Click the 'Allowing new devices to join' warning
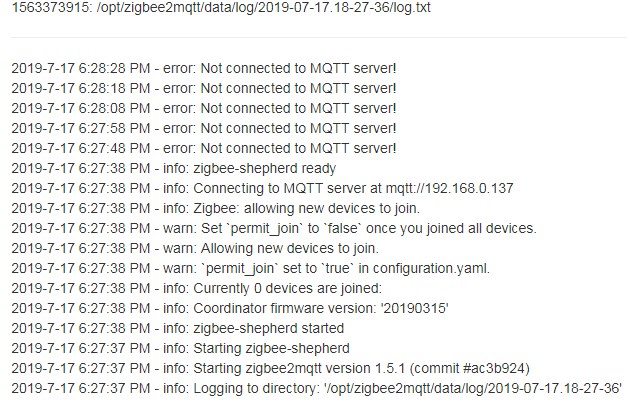This screenshot has width=627, height=401. [195, 248]
